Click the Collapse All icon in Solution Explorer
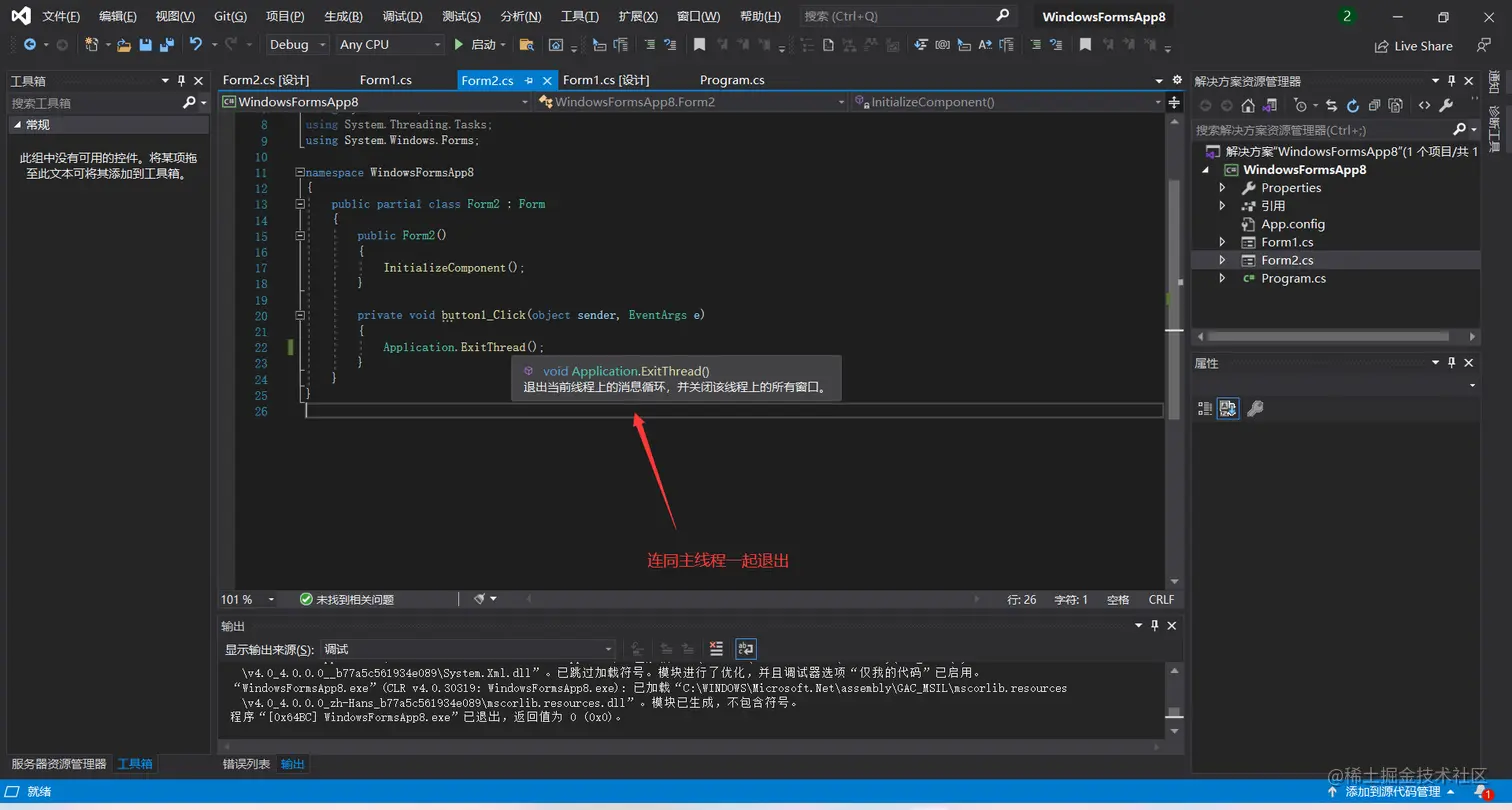Image resolution: width=1512 pixels, height=810 pixels. tap(1375, 105)
